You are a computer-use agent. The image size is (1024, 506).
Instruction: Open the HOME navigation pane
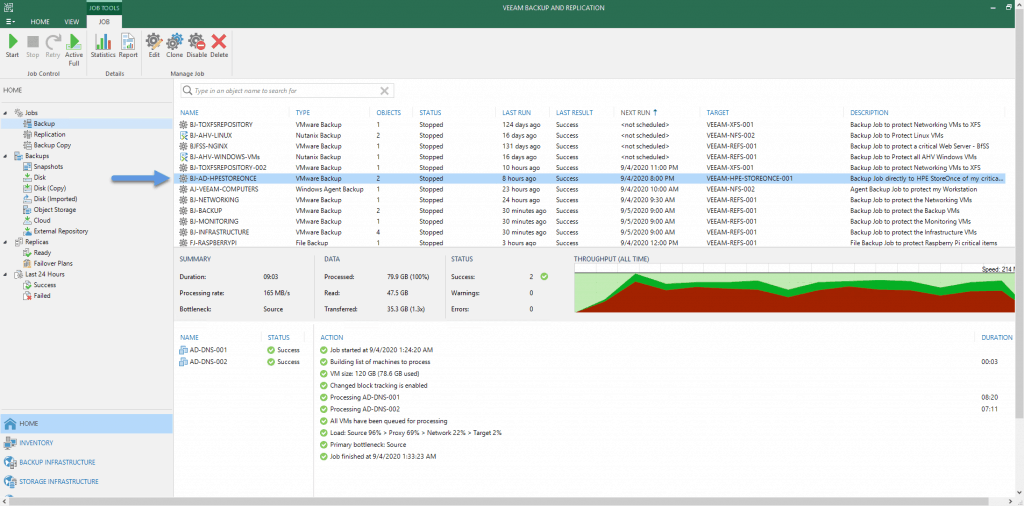pos(86,423)
